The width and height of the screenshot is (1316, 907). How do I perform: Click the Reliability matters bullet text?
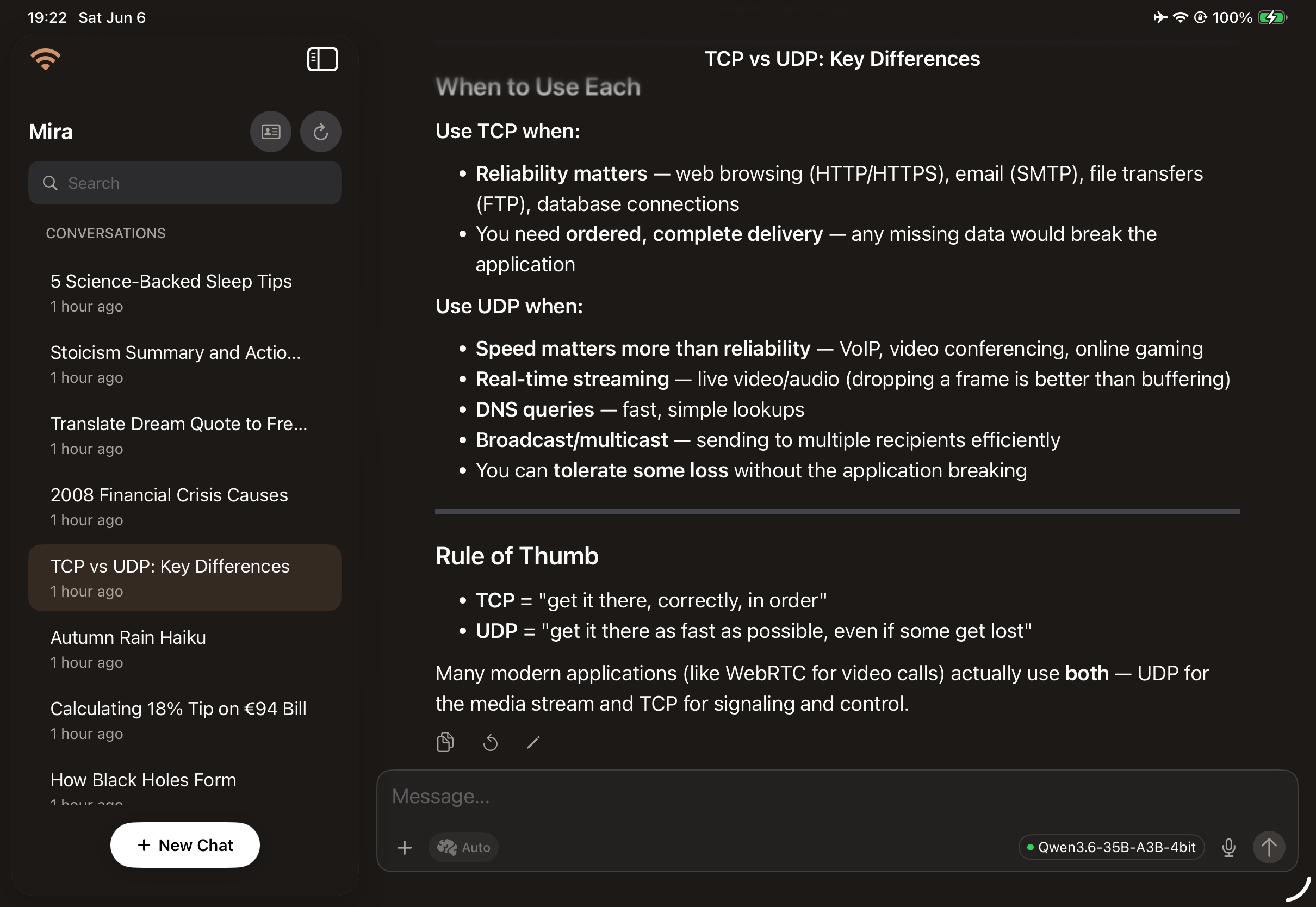[839, 189]
